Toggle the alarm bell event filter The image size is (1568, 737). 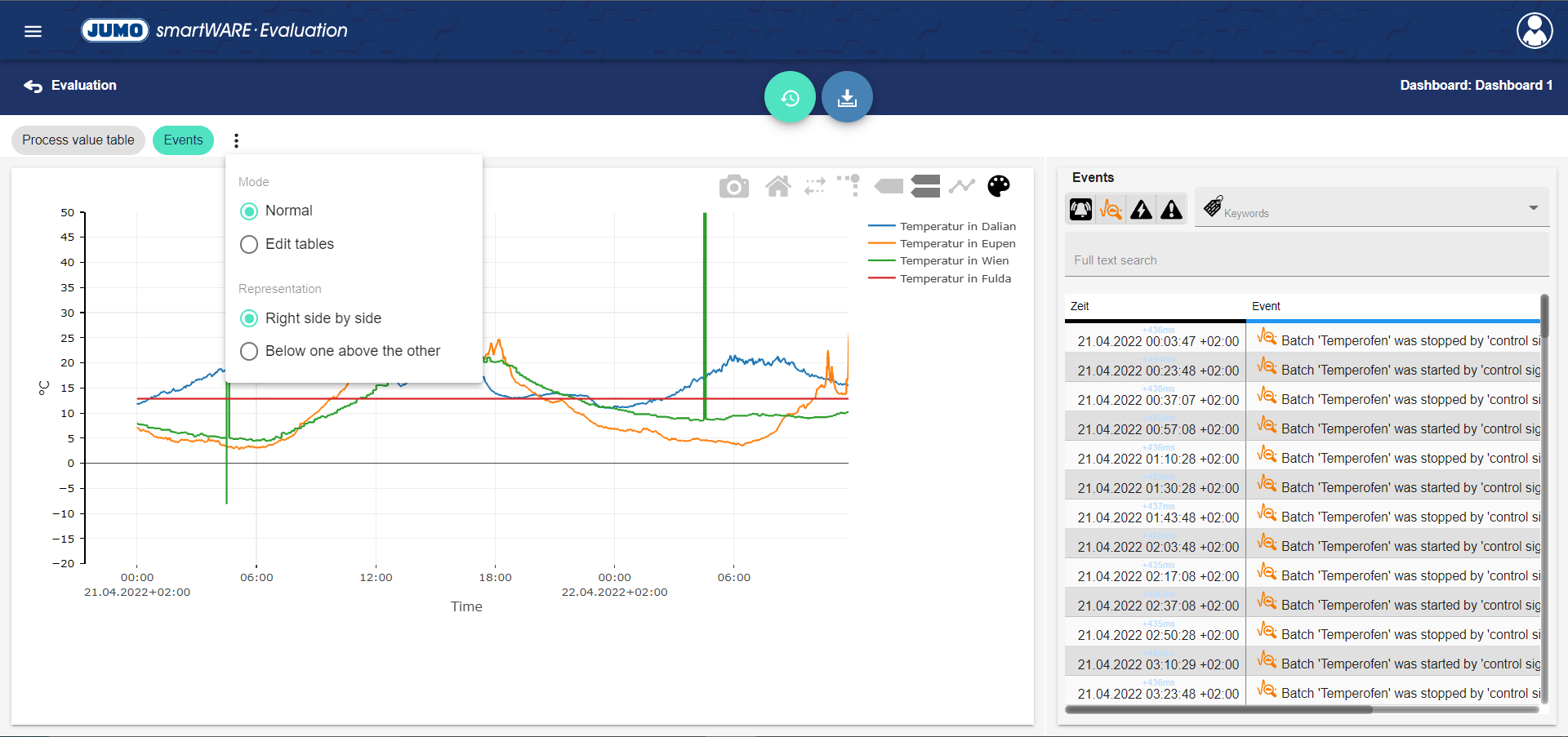coord(1080,210)
